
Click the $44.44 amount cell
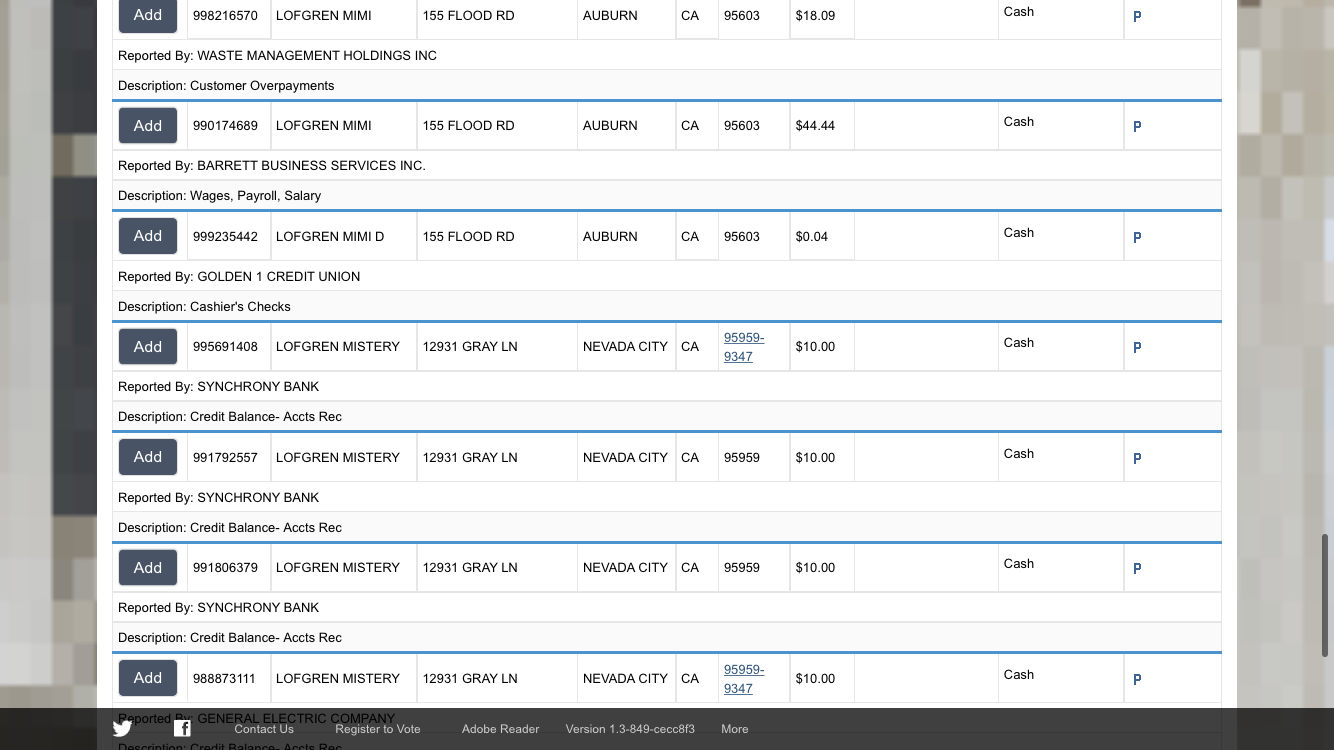(x=822, y=126)
